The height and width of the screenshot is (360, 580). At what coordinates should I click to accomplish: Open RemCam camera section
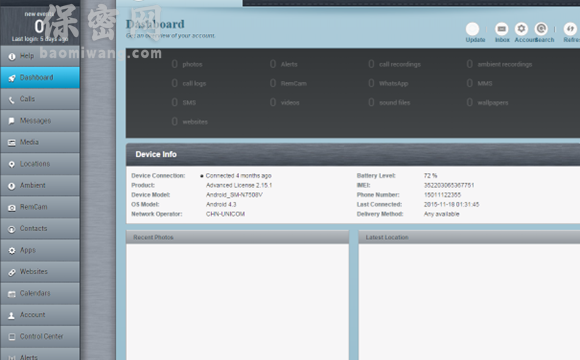(40, 207)
